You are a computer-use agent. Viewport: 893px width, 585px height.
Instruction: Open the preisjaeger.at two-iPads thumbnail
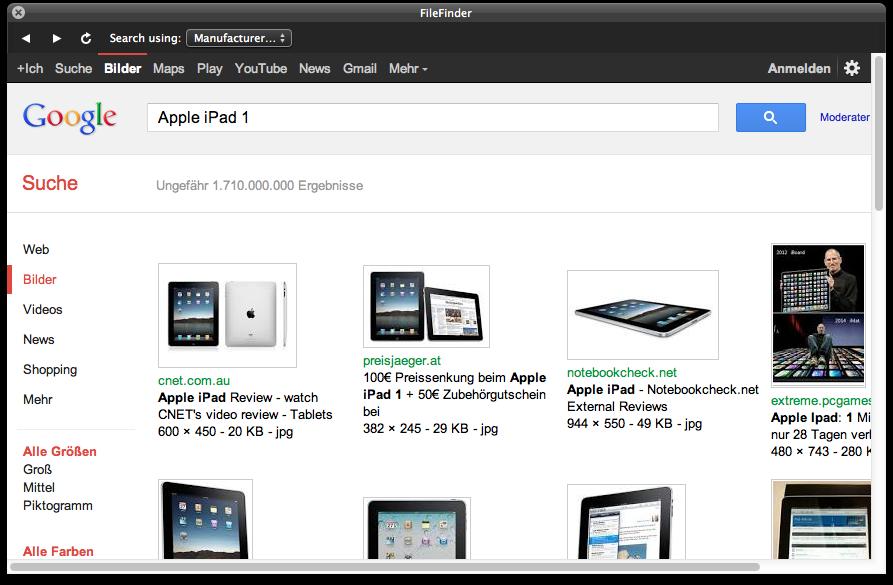coord(426,306)
